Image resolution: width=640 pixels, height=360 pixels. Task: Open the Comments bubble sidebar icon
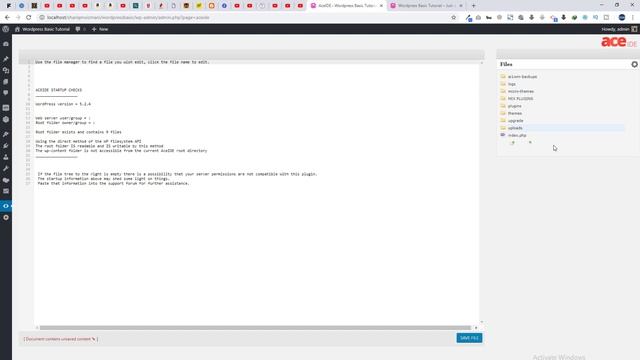[6, 93]
